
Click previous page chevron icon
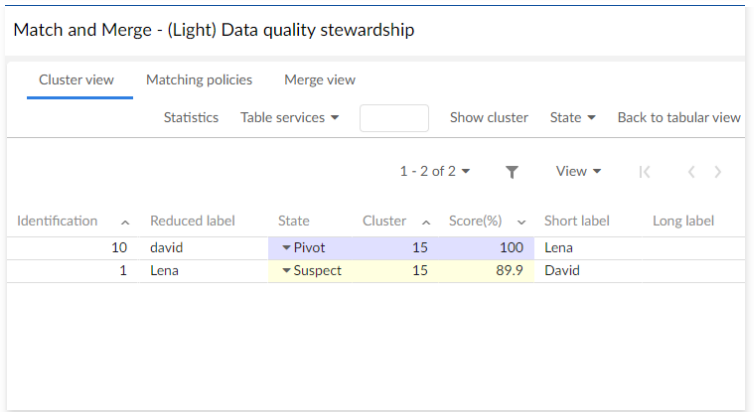tap(691, 172)
